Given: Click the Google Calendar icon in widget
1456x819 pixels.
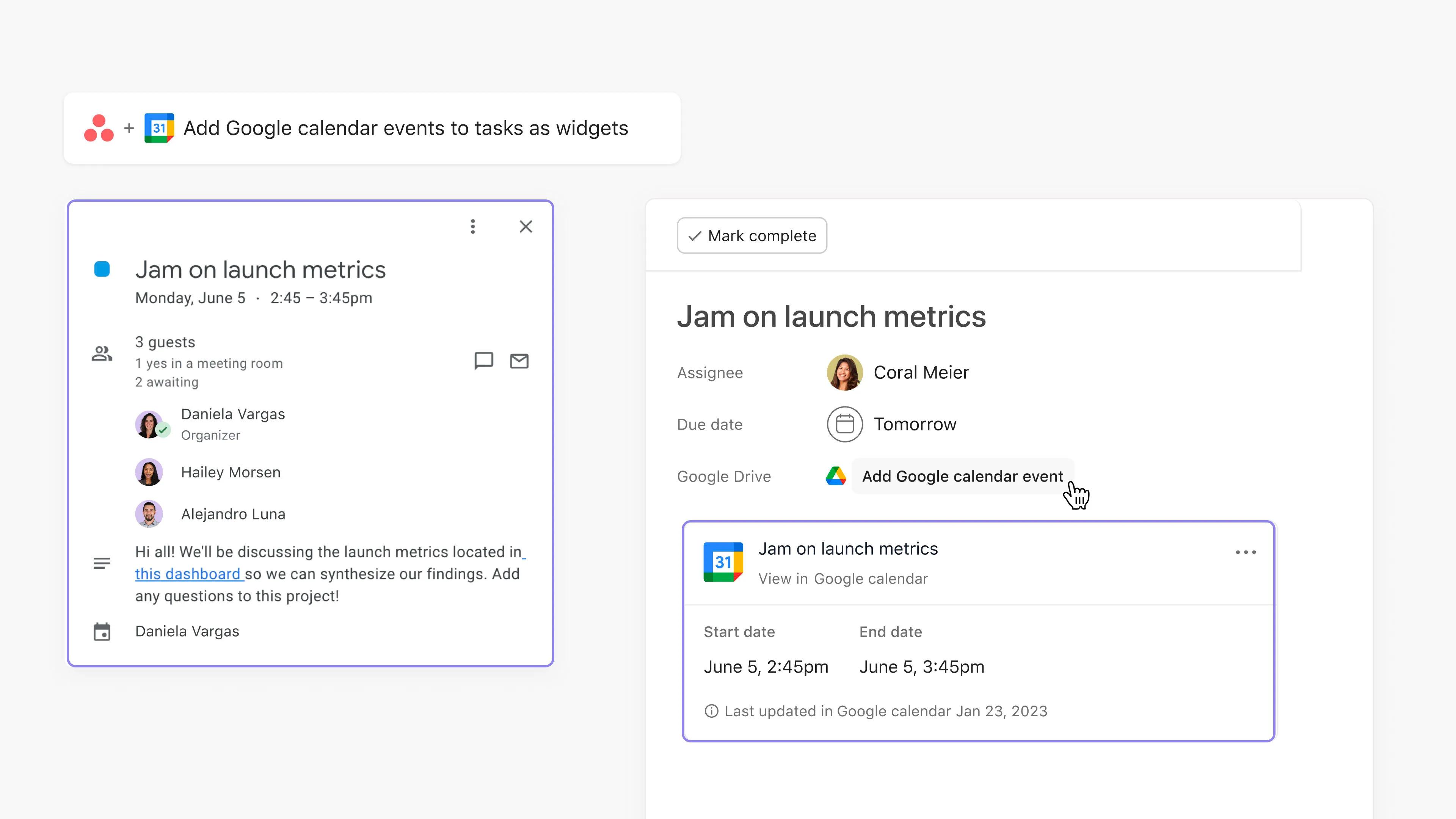Looking at the screenshot, I should 723,562.
